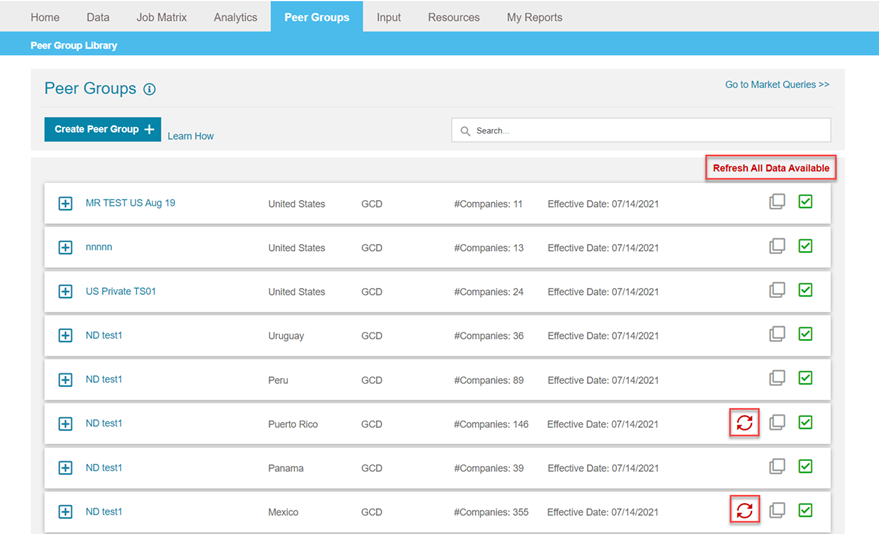
Task: Select the Peer Groups tab
Action: 317,17
